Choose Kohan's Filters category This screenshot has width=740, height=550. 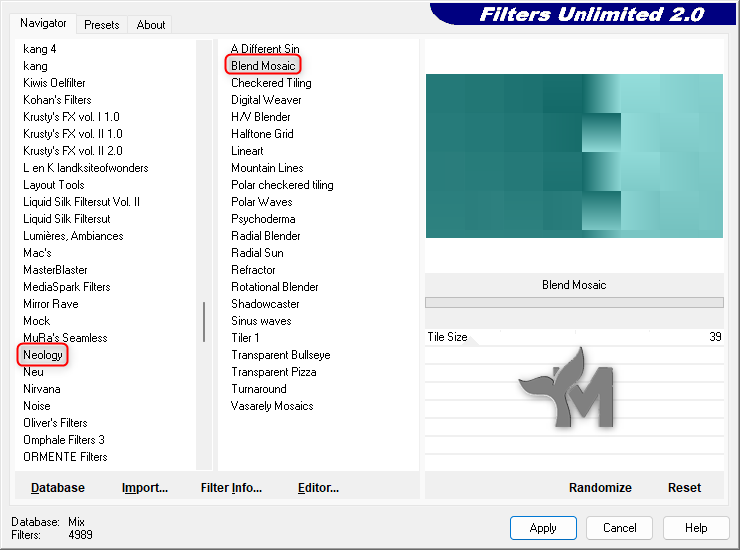57,100
